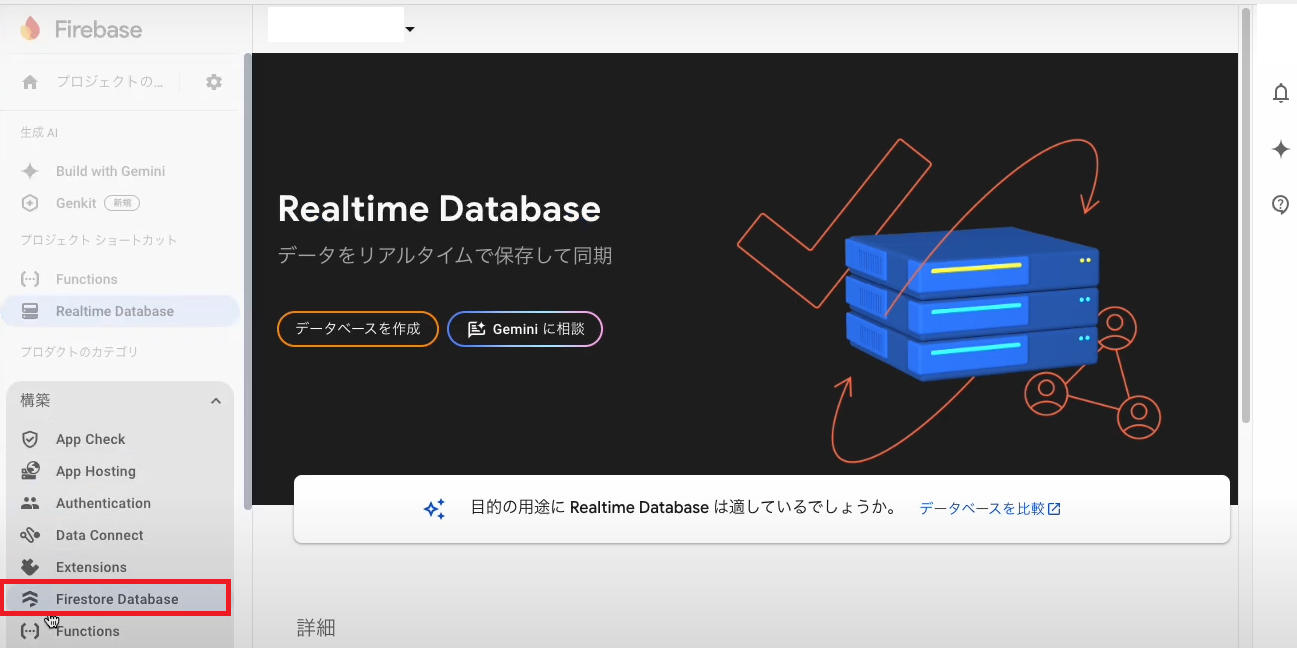1297x648 pixels.
Task: Click sparkle icon in comparison banner
Action: (x=434, y=508)
